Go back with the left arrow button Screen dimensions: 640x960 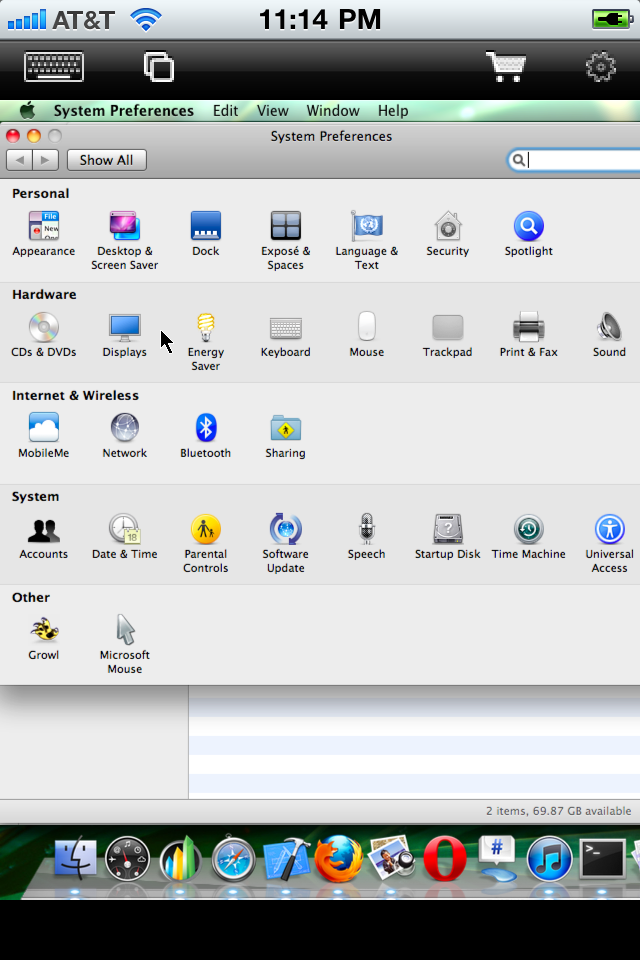pyautogui.click(x=20, y=160)
